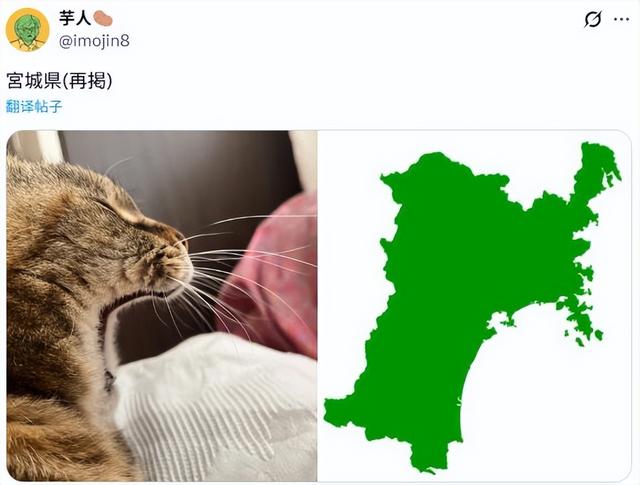Screen dimensions: 640x485
Task: Click the western bulge of green map
Action: (345, 412)
